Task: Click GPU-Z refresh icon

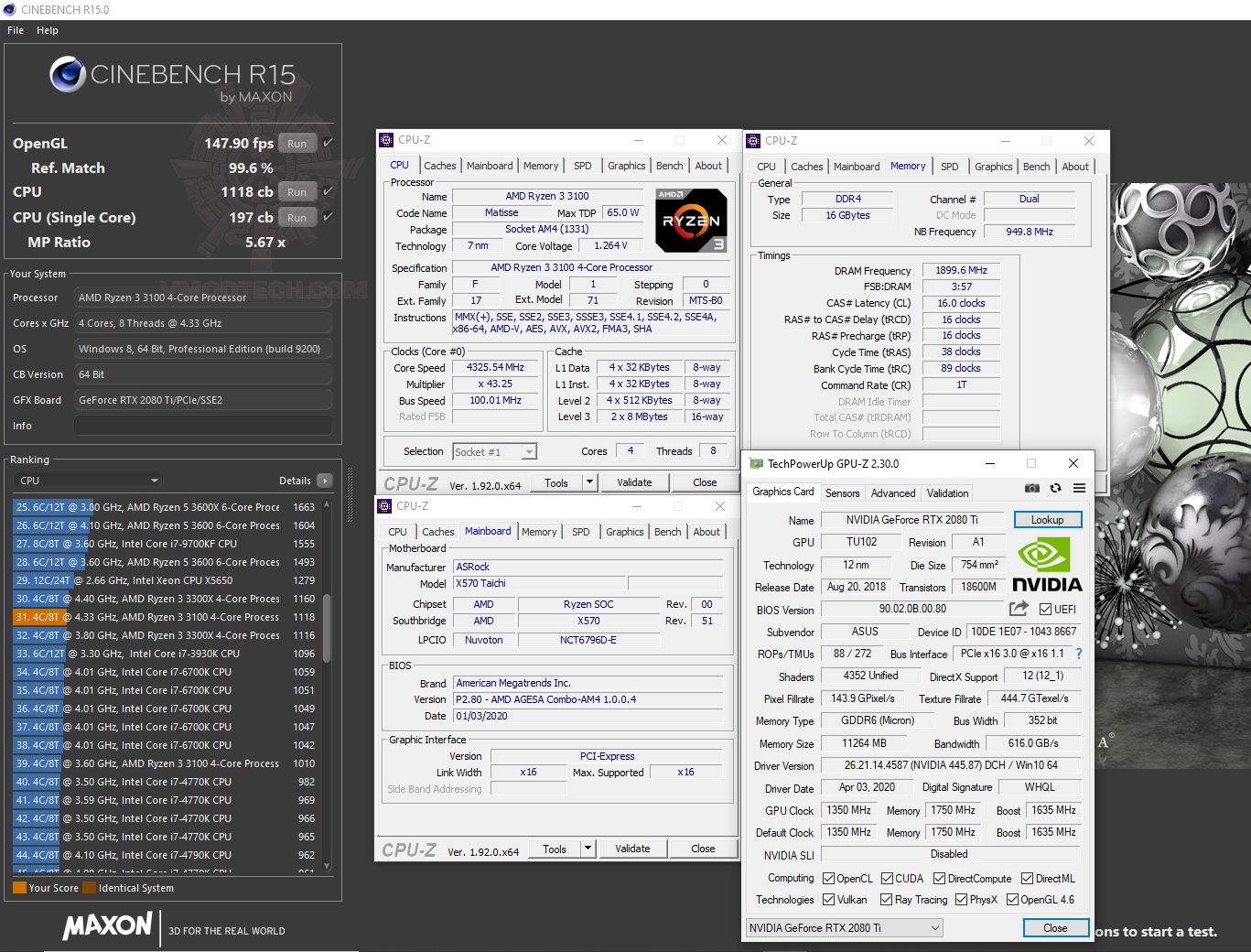Action: point(1055,489)
